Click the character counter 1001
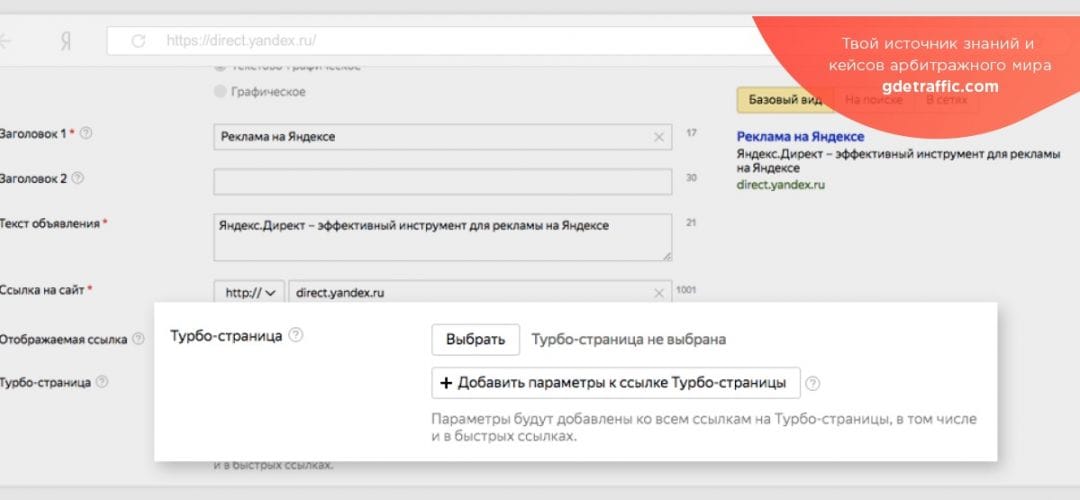 [686, 290]
